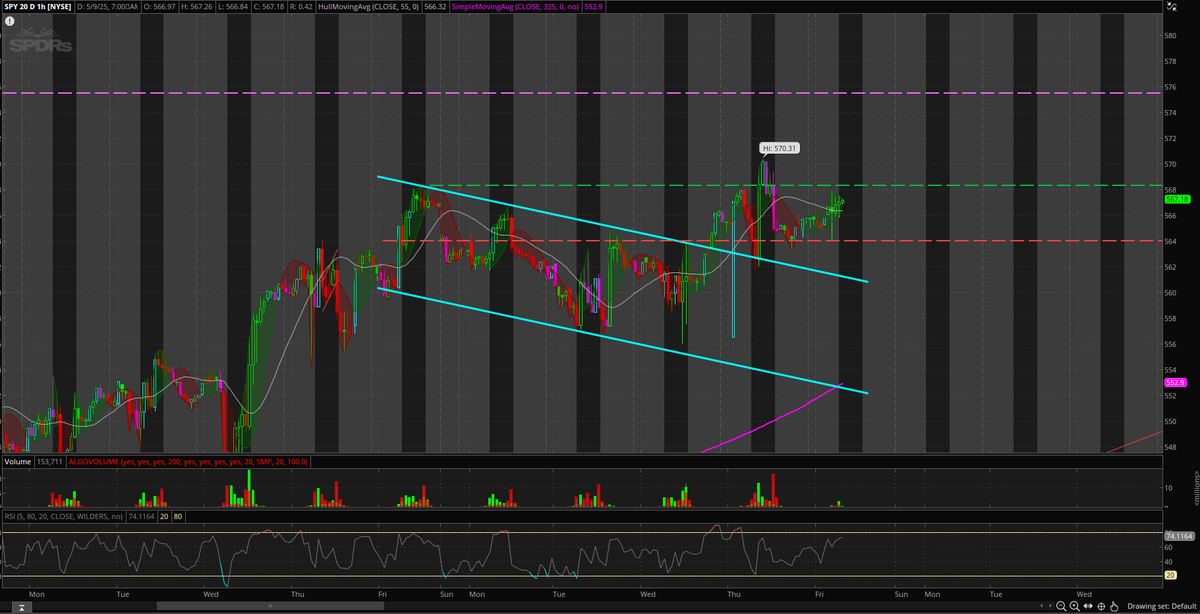Click the red dashed horizontal line near 564

point(770,241)
